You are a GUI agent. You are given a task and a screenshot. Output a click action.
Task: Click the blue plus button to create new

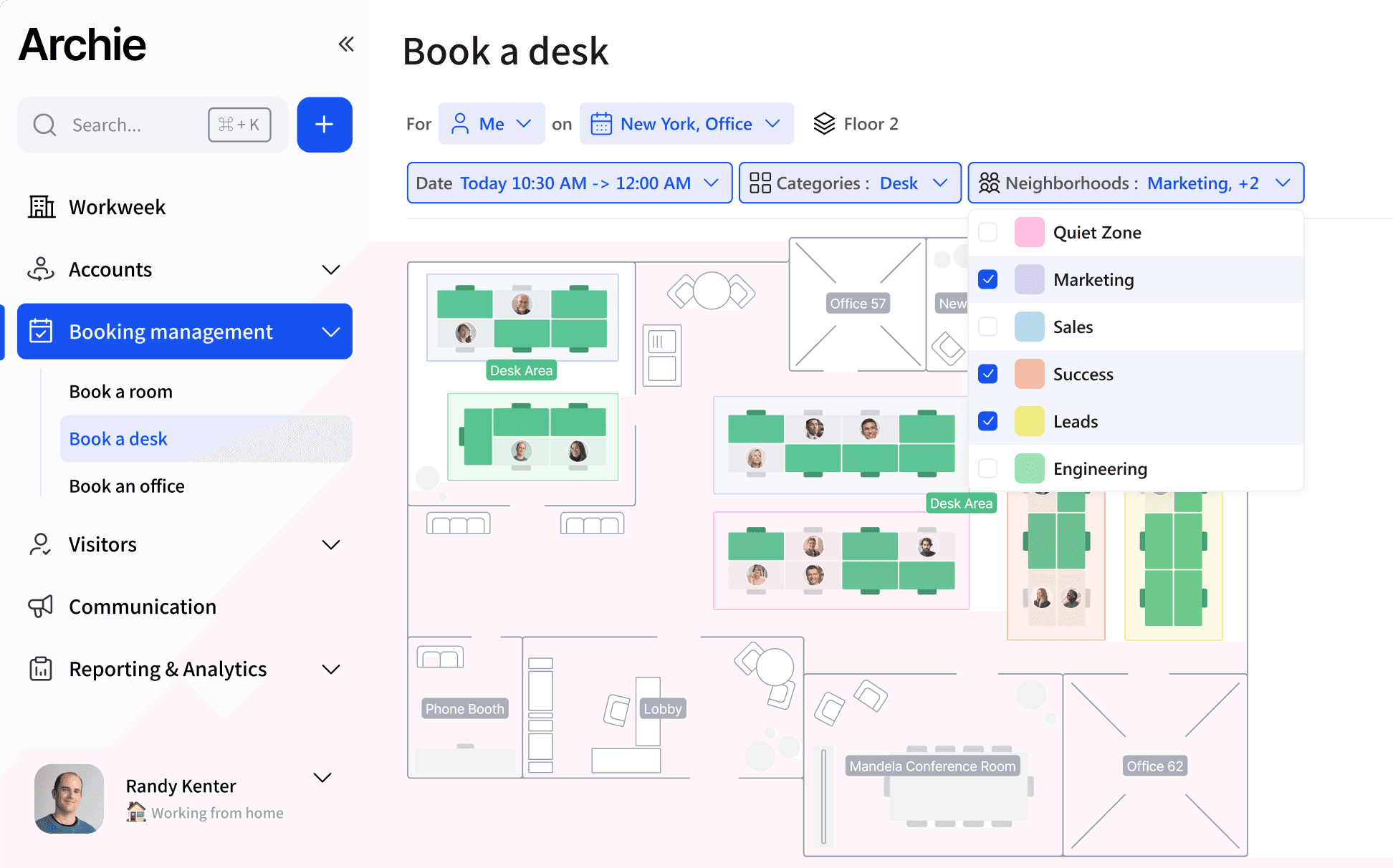tap(324, 125)
